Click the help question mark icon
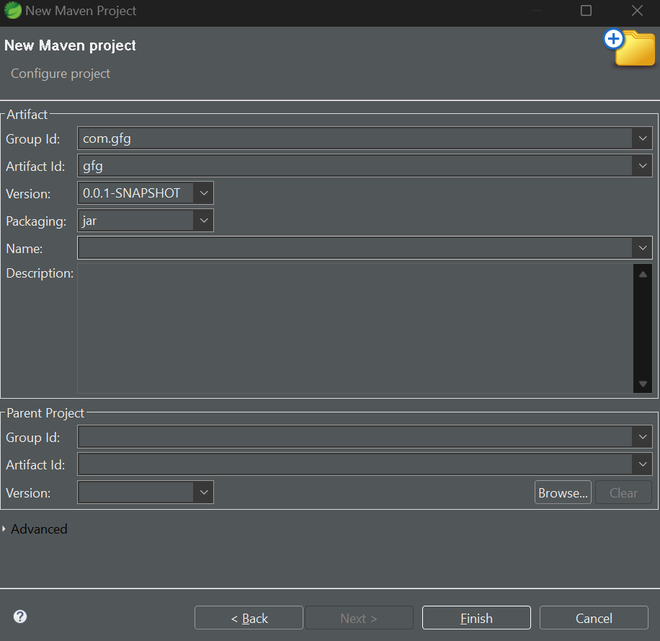This screenshot has height=641, width=660. point(20,617)
